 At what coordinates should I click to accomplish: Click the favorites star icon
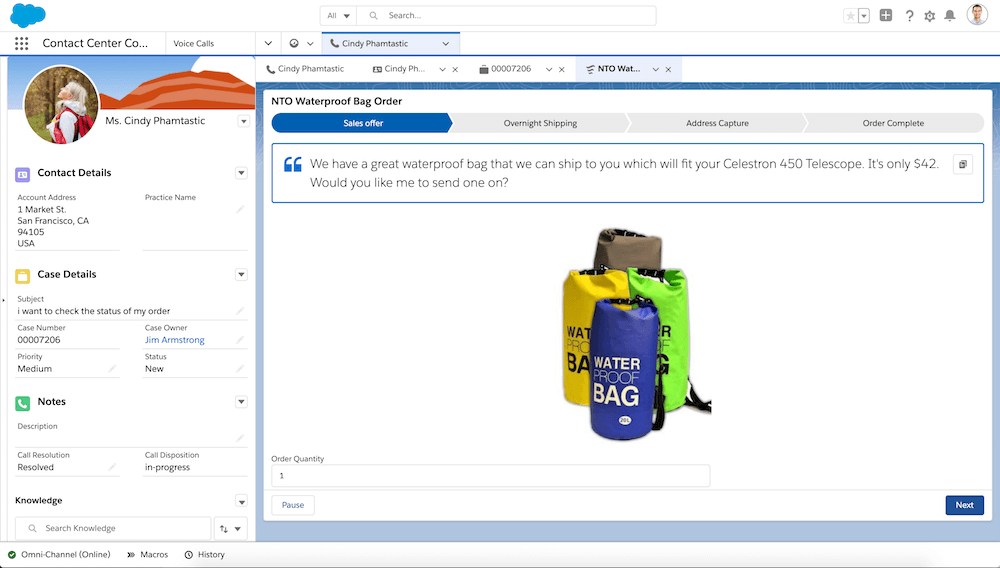tap(850, 16)
